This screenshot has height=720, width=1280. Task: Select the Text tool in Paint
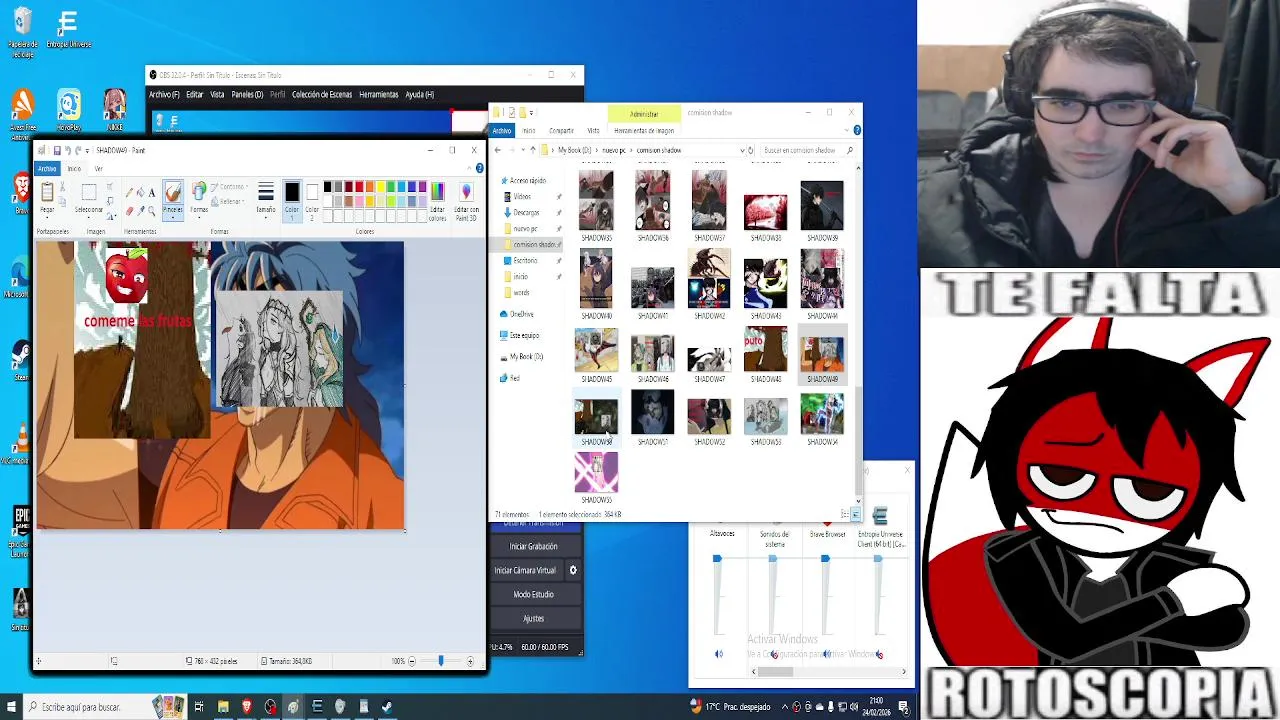pyautogui.click(x=152, y=193)
